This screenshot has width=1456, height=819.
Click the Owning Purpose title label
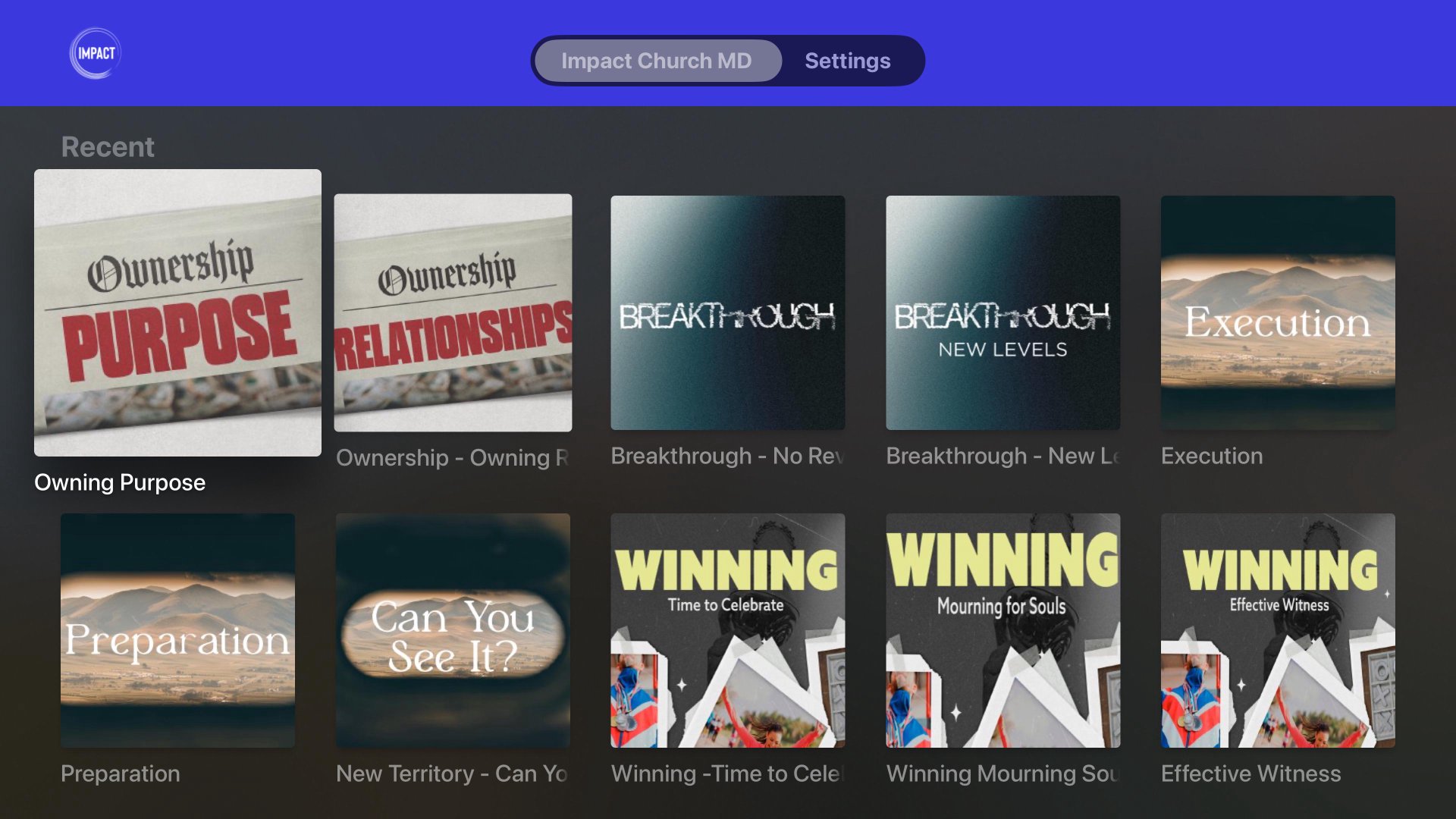click(x=120, y=482)
